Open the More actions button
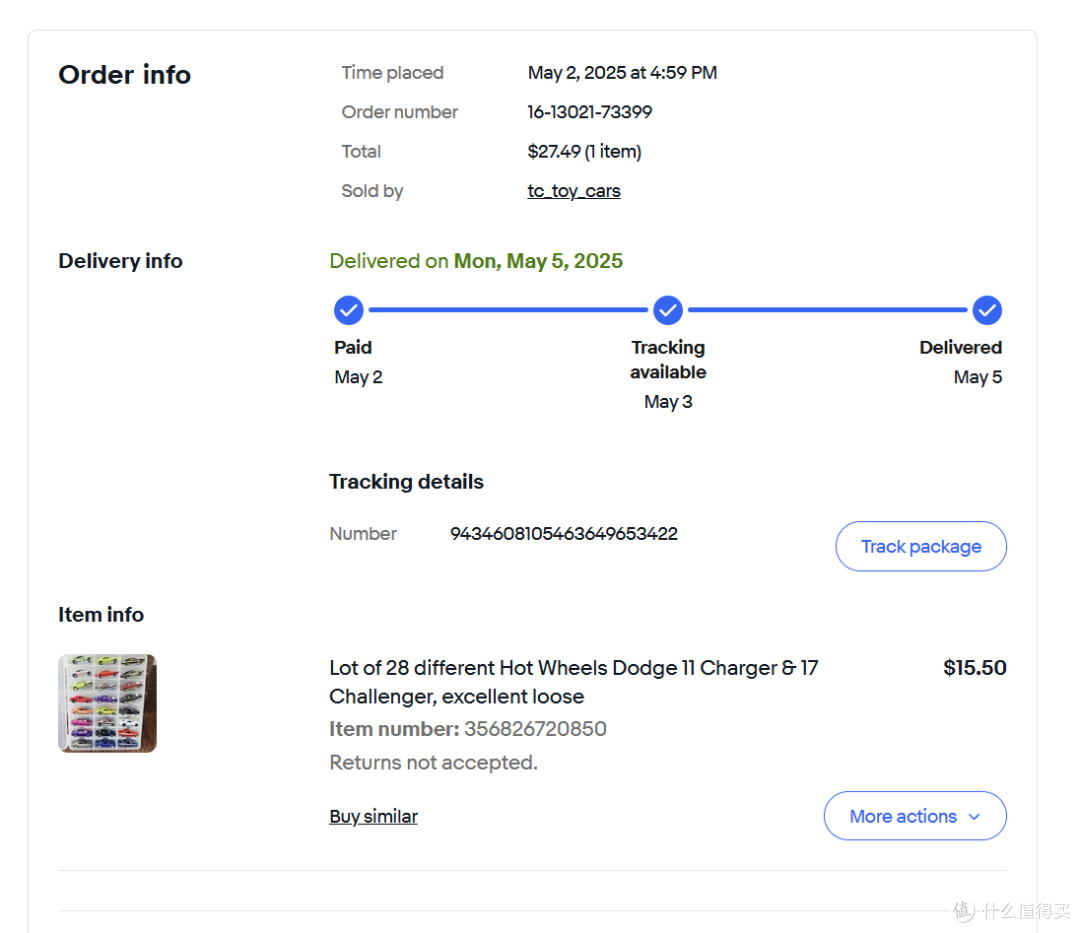 coord(915,816)
